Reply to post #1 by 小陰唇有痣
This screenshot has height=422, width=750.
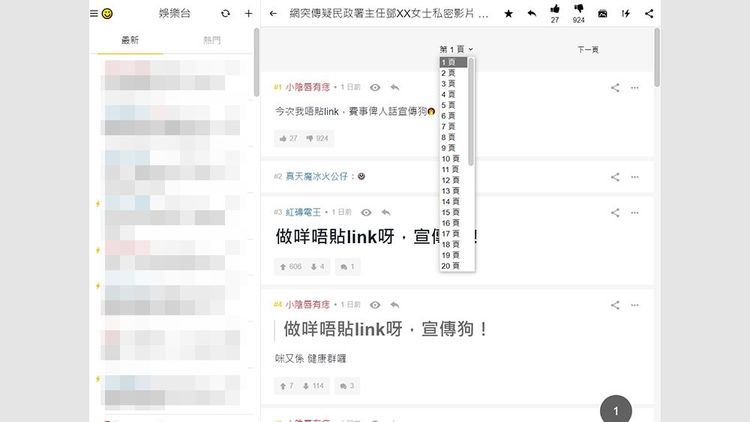click(395, 88)
